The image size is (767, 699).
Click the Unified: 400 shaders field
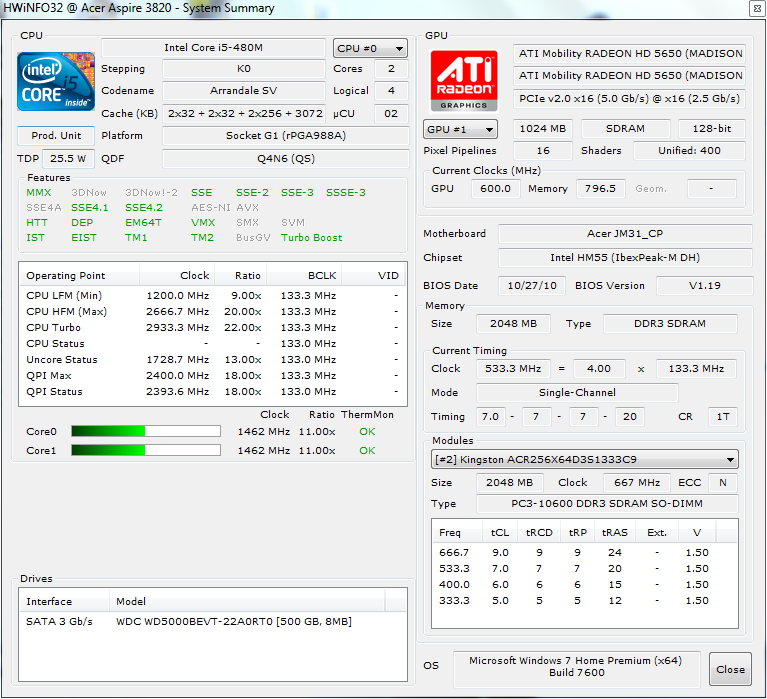(689, 151)
